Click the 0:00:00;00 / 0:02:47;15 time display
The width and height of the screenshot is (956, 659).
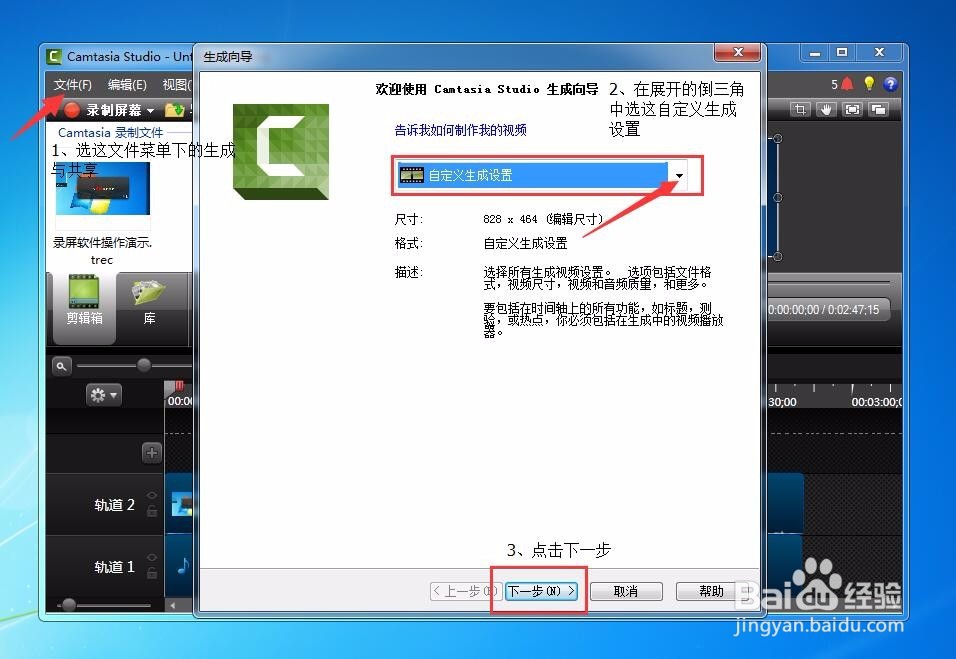(x=824, y=310)
